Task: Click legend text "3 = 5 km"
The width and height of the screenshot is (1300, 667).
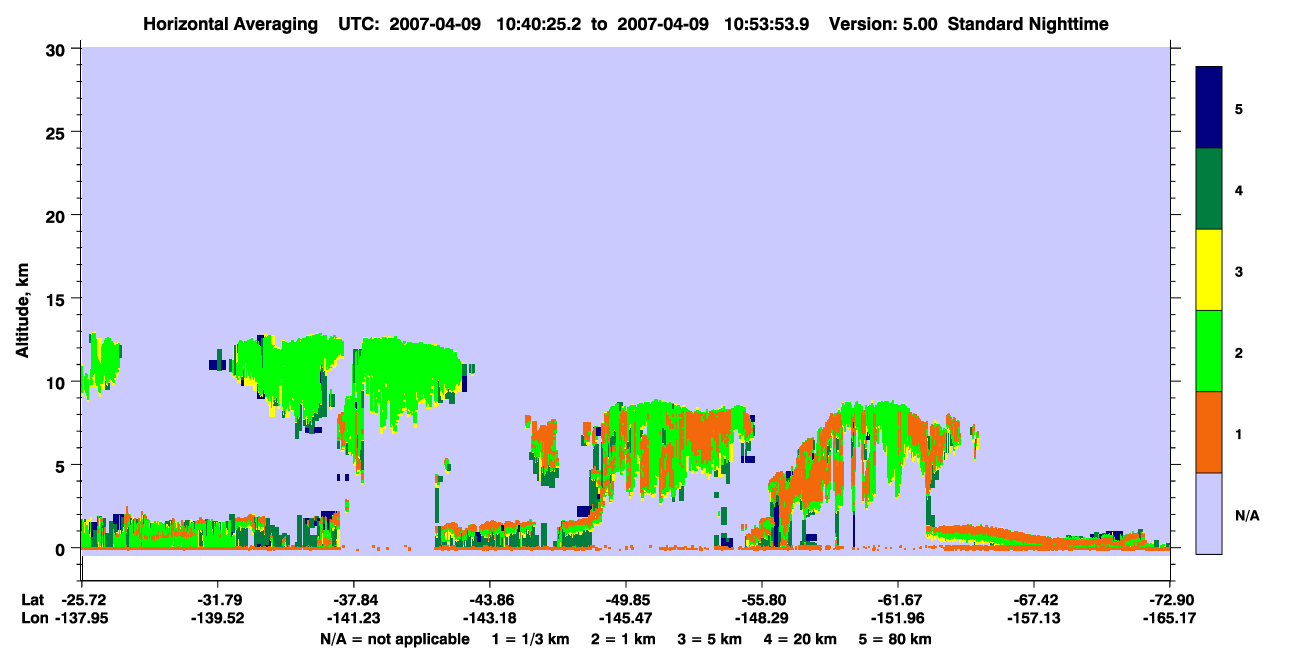Action: coord(710,638)
